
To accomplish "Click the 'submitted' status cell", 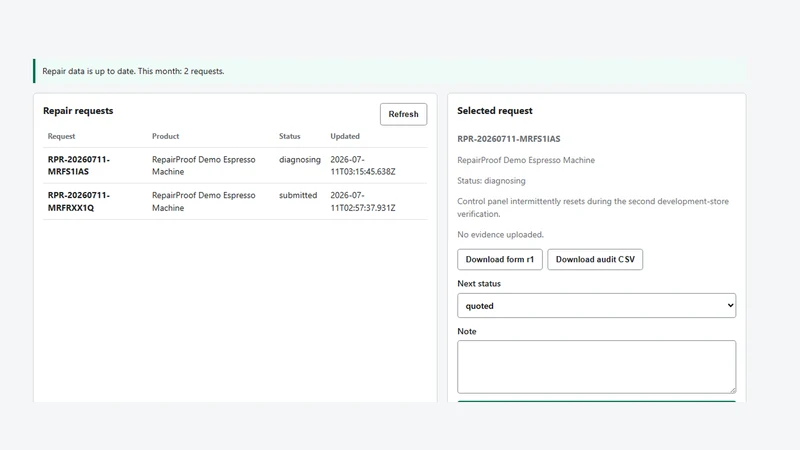I will (298, 195).
